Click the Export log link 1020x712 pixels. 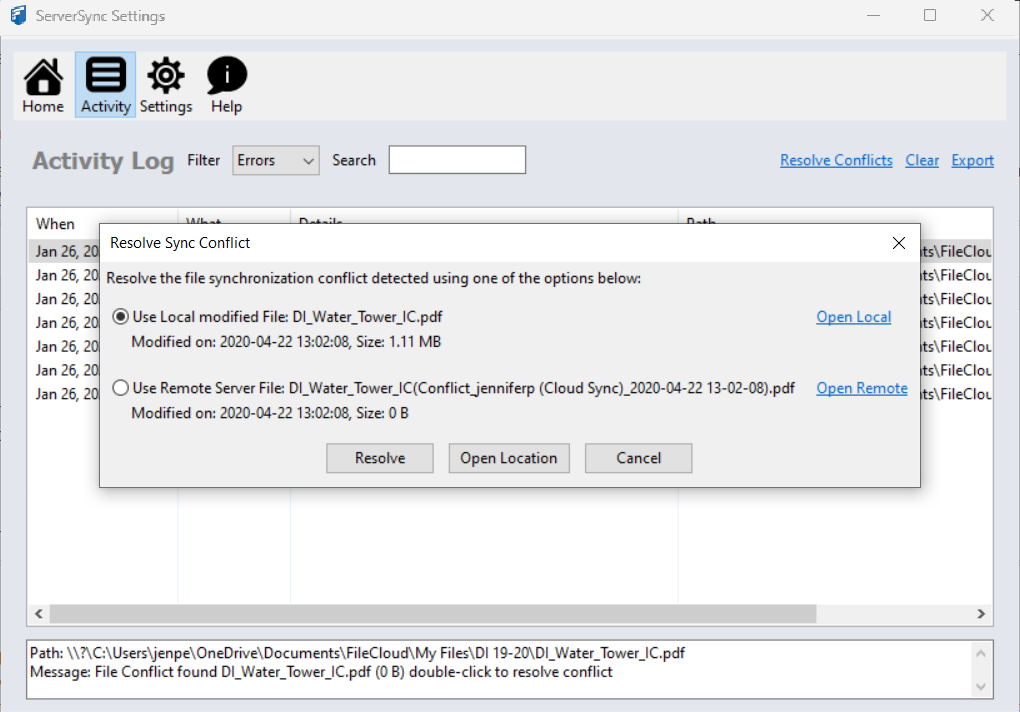click(972, 160)
